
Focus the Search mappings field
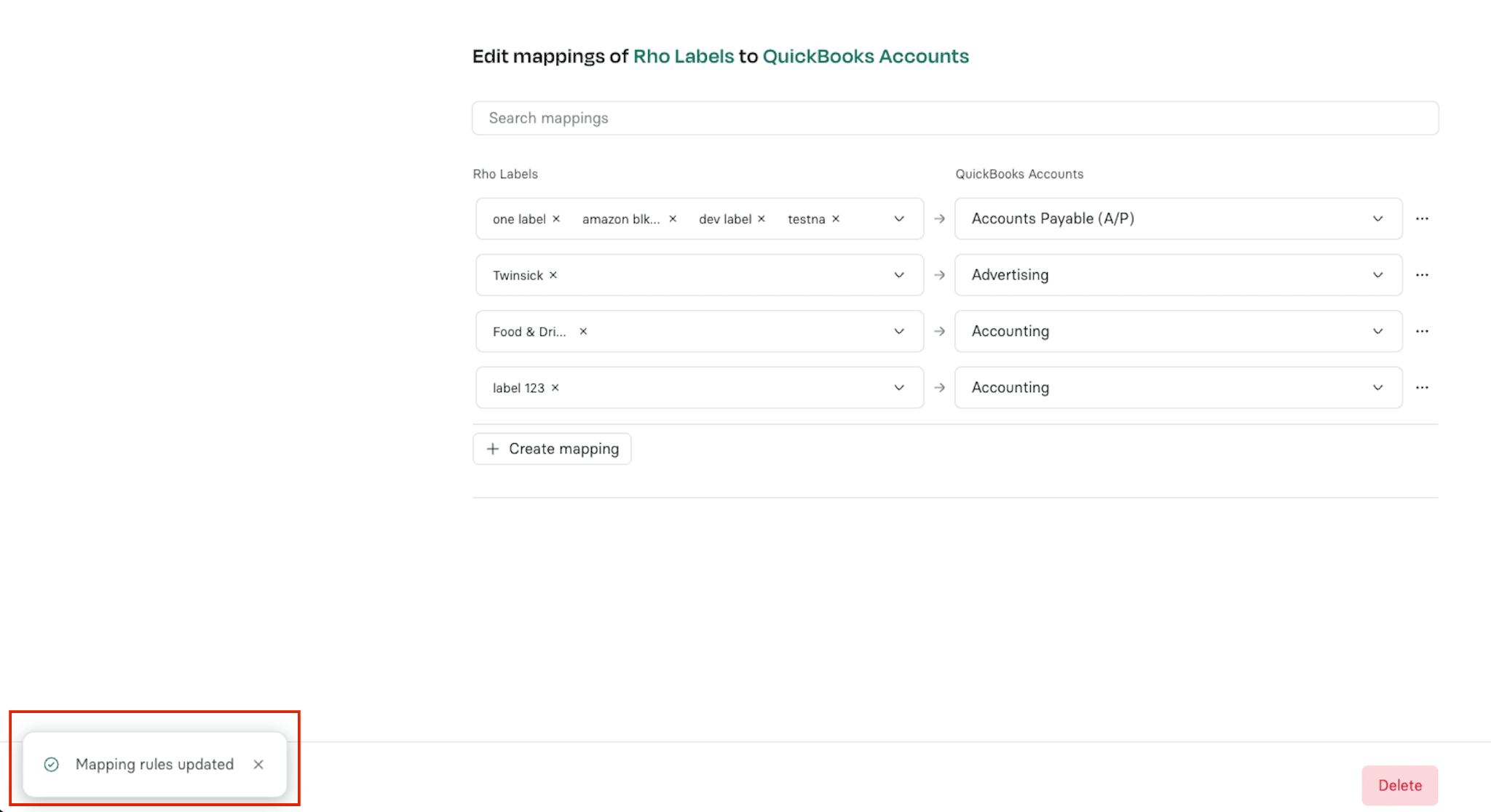[x=955, y=118]
